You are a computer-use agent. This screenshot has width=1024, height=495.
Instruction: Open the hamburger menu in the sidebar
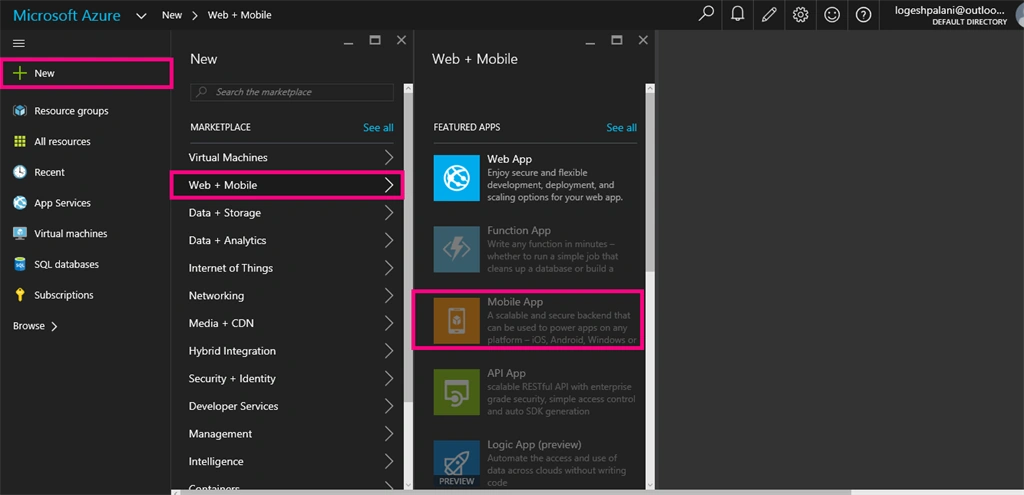point(19,43)
